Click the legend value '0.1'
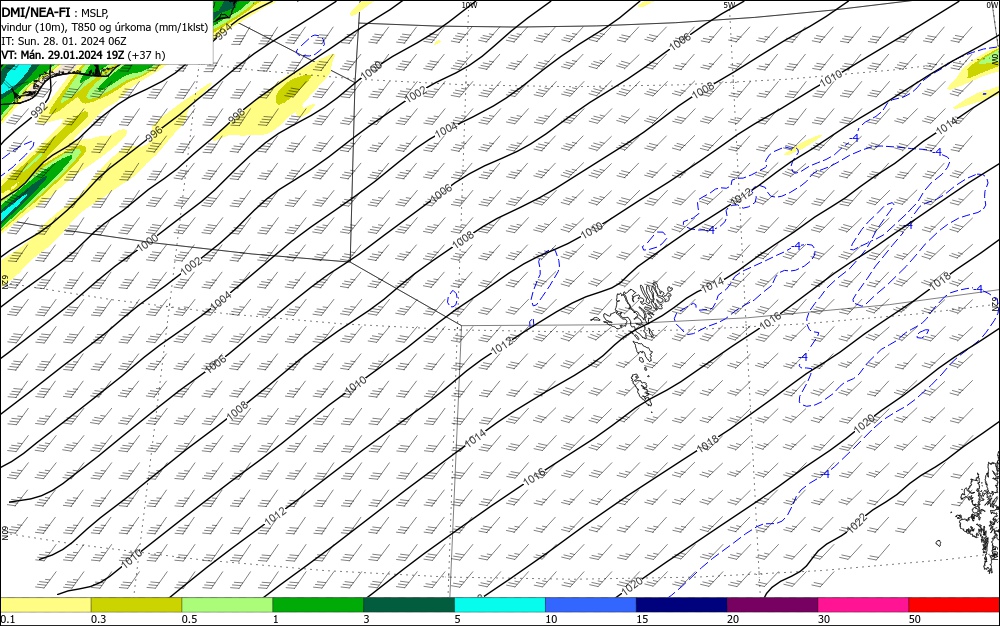This screenshot has width=1000, height=626. point(7,619)
